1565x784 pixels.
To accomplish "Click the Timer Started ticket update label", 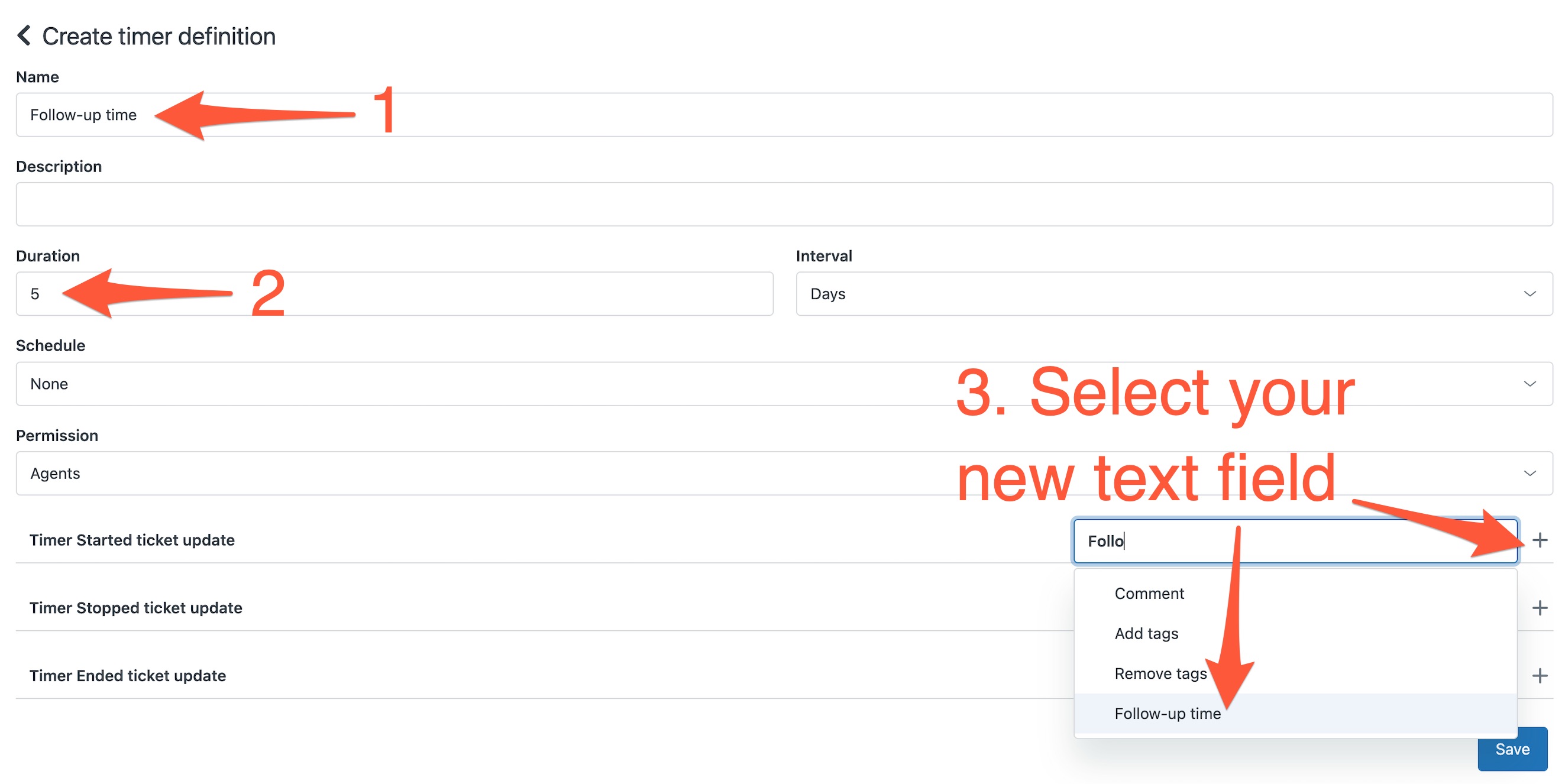I will click(x=132, y=540).
